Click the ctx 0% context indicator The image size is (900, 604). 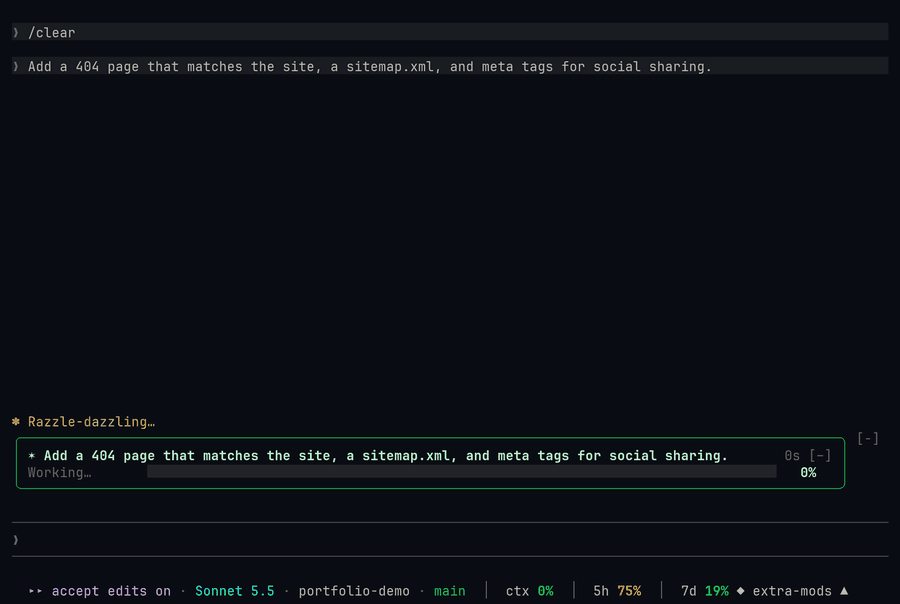[529, 591]
